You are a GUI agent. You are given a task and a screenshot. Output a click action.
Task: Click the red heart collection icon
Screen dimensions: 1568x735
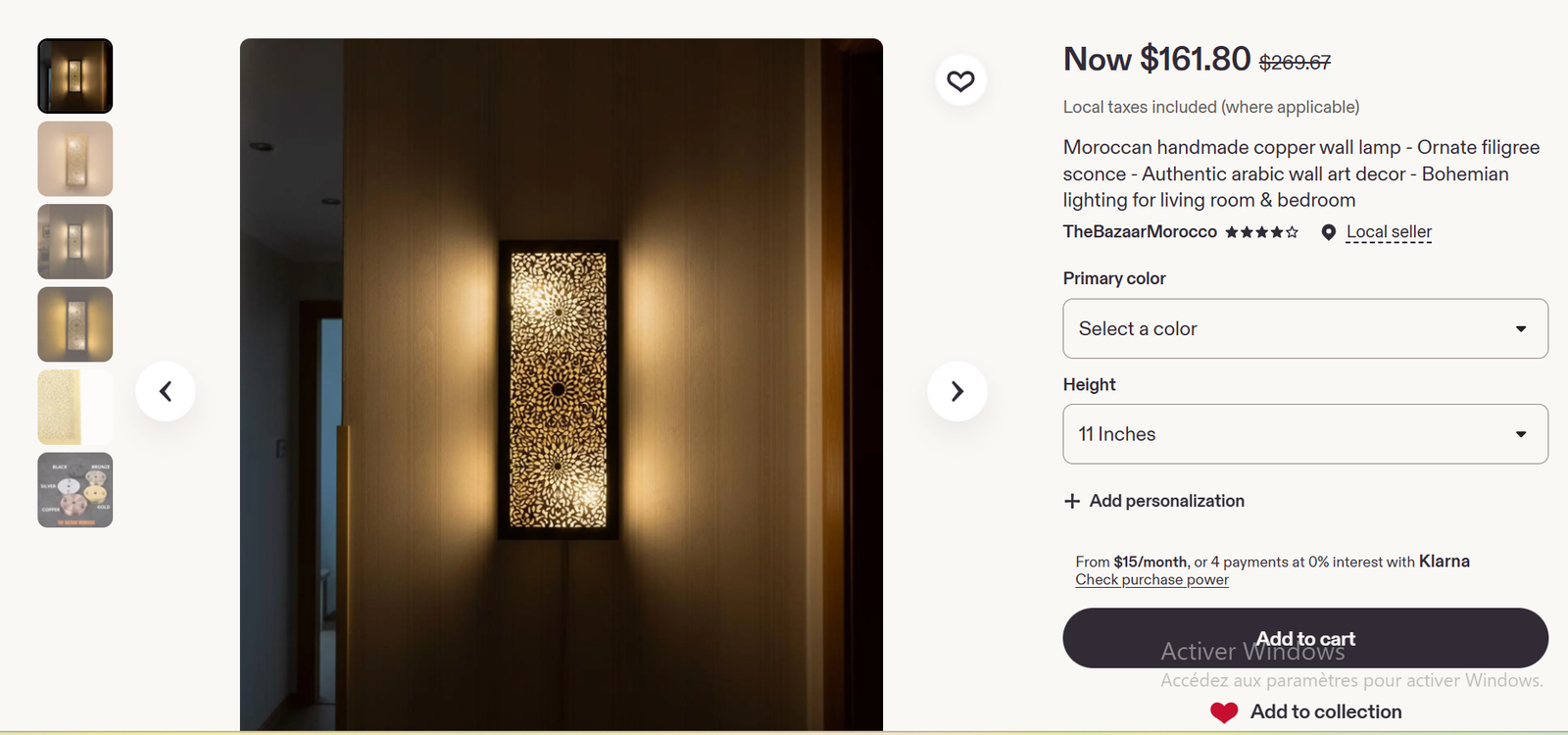click(x=1224, y=712)
